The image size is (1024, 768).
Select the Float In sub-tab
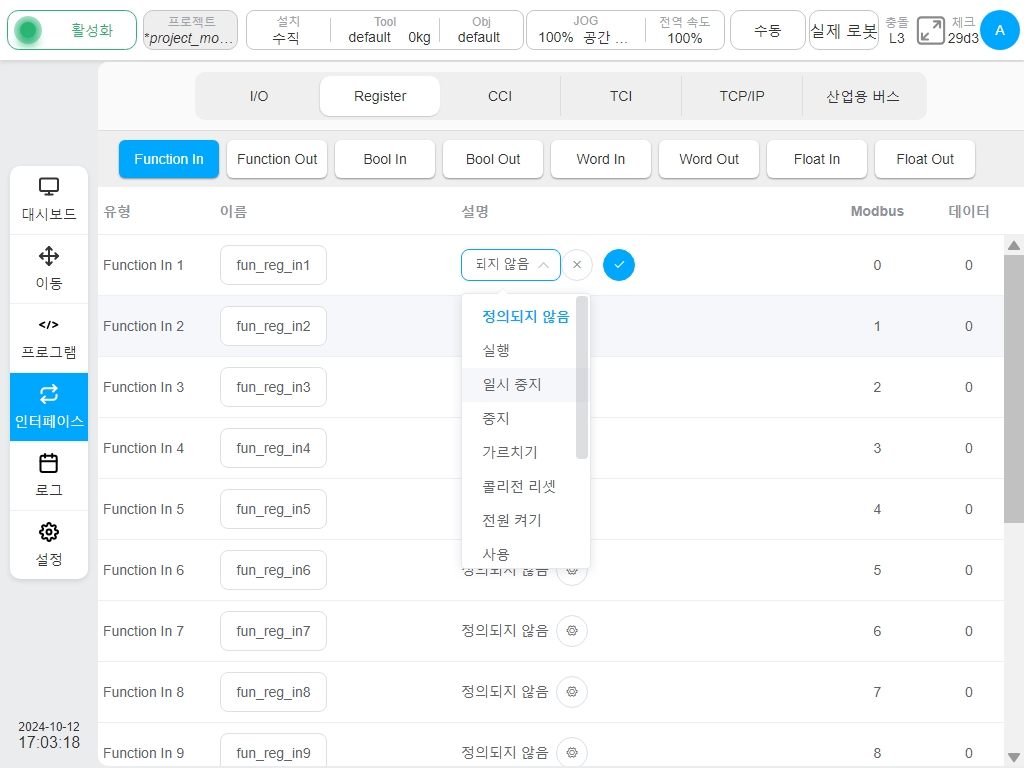(x=817, y=159)
